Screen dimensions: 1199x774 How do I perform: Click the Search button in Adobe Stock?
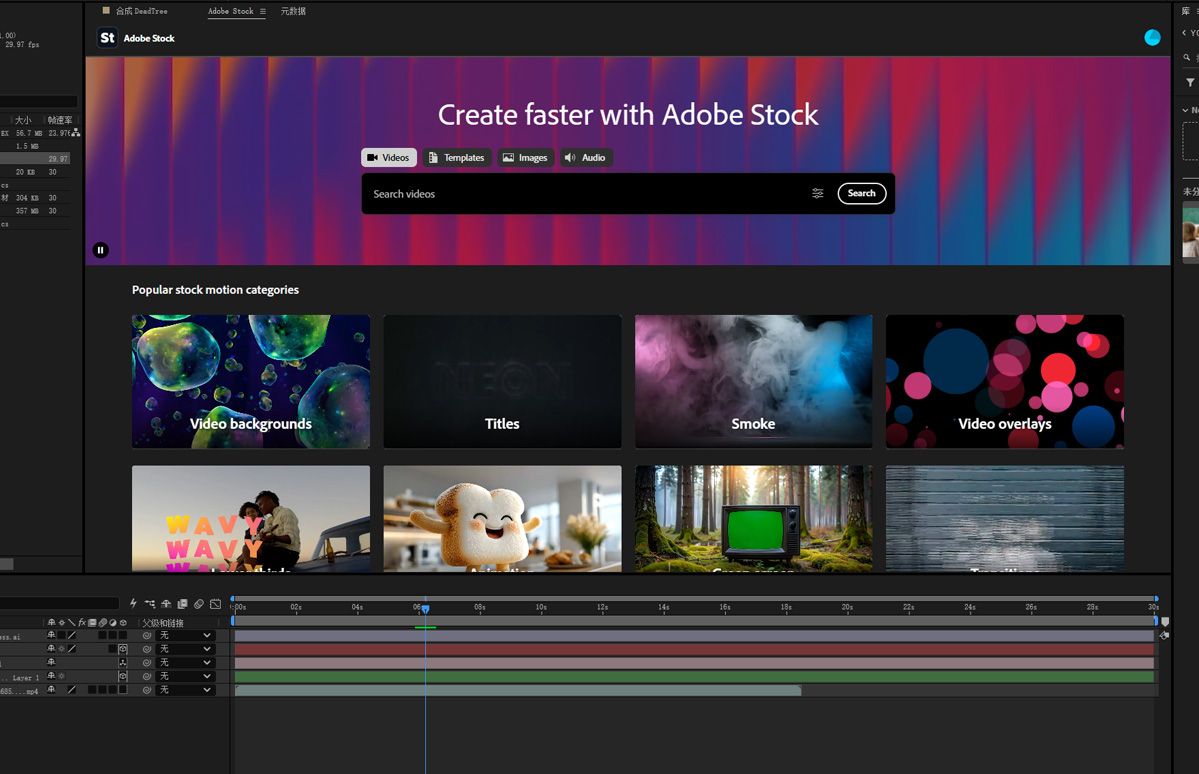[x=862, y=194]
